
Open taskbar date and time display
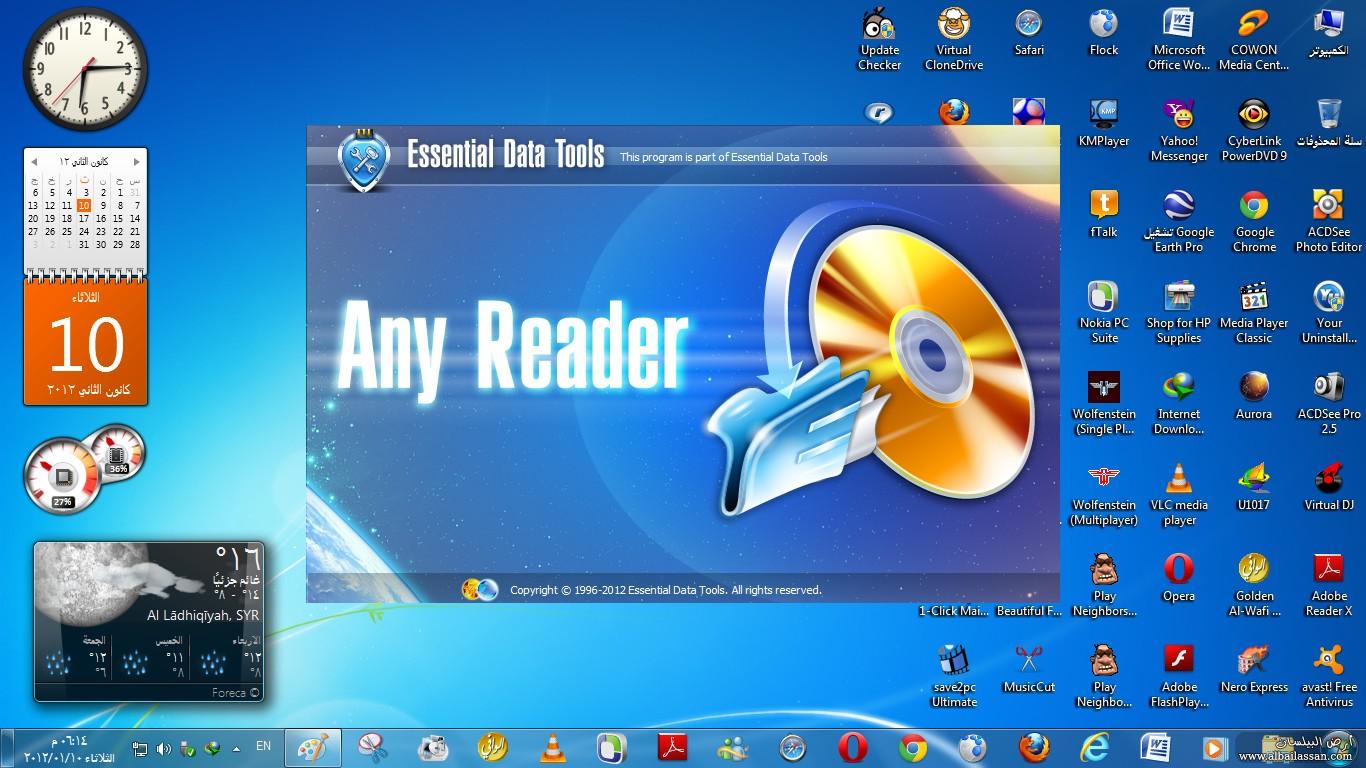coord(69,749)
